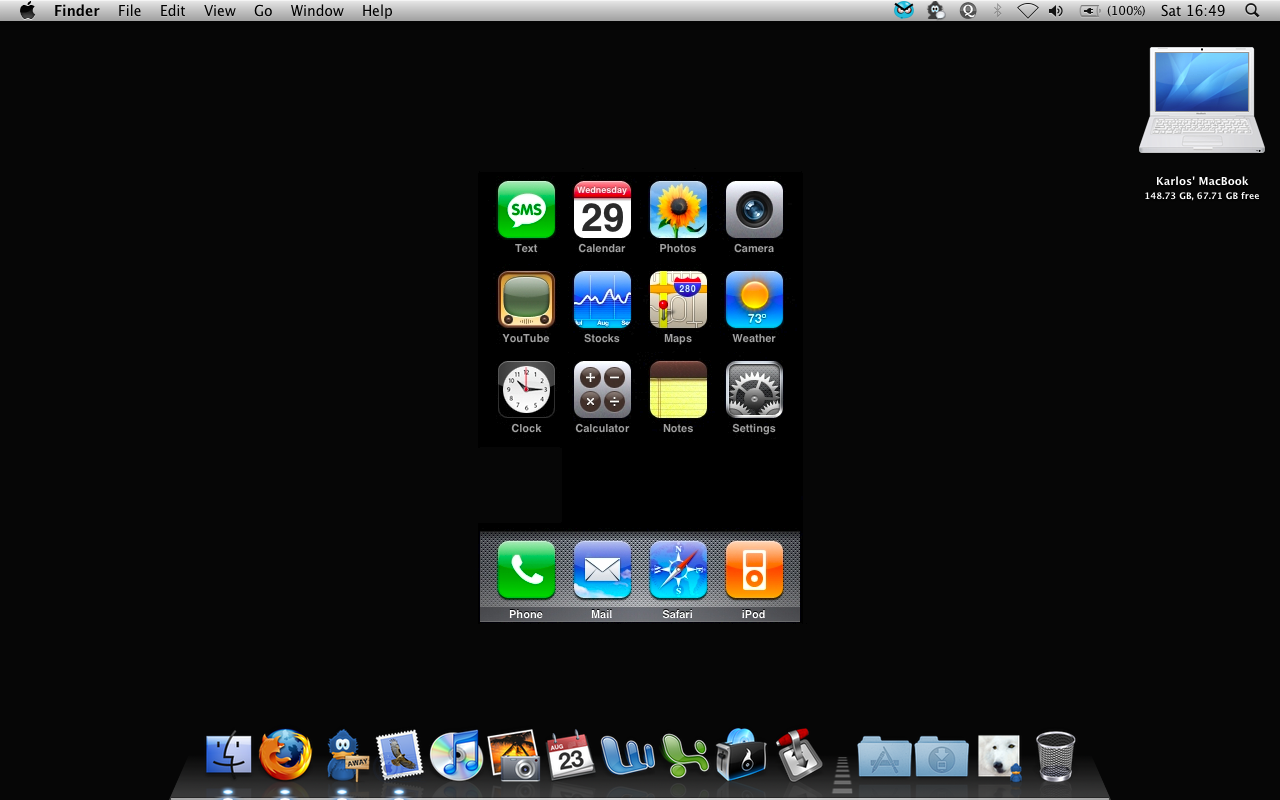1280x800 pixels.
Task: Click the Sat 16:49 clock
Action: 1193,10
